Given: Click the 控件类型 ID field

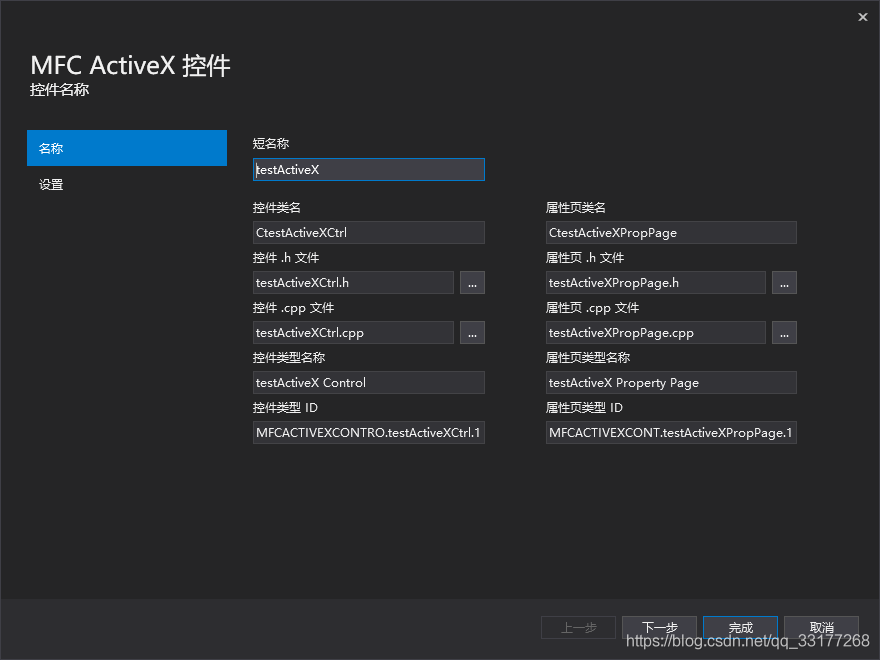Looking at the screenshot, I should click(369, 433).
